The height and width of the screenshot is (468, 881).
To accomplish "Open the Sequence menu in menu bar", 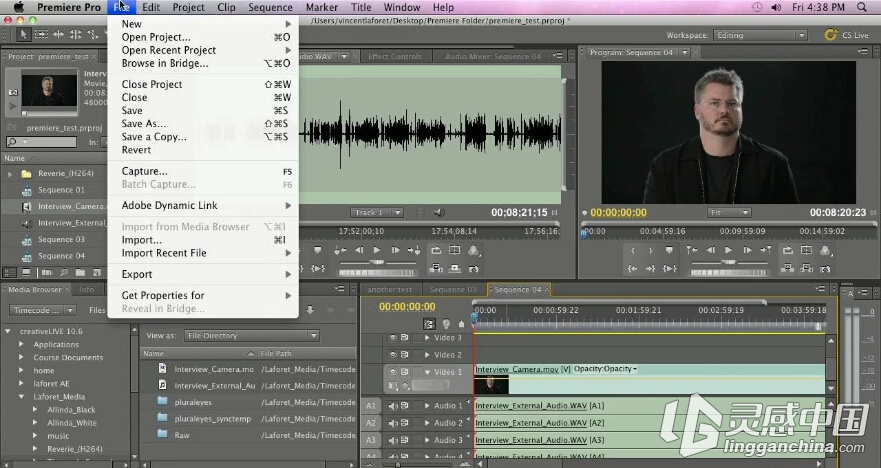I will coord(270,7).
